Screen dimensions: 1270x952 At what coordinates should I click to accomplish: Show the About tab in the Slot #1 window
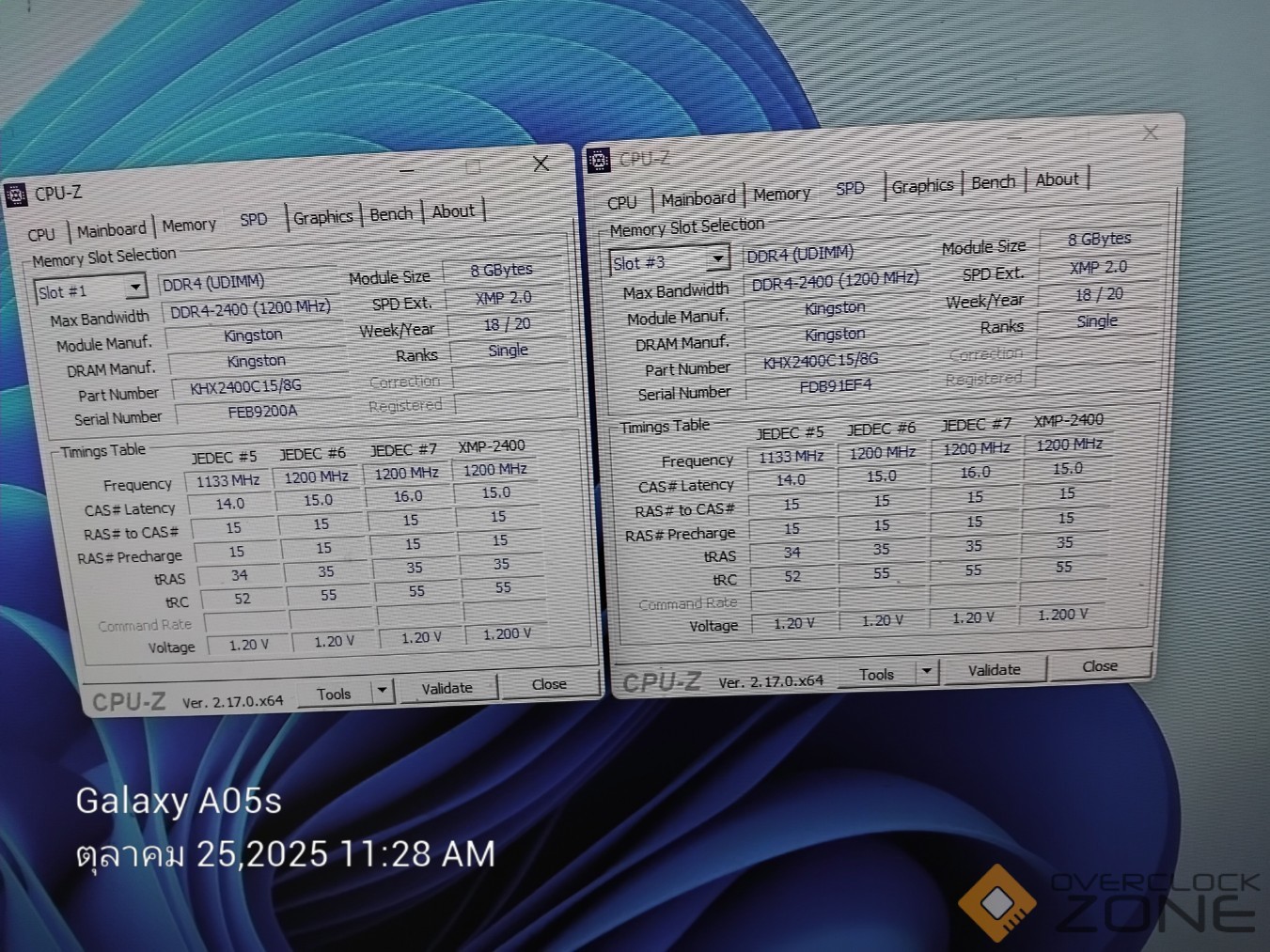pos(453,211)
